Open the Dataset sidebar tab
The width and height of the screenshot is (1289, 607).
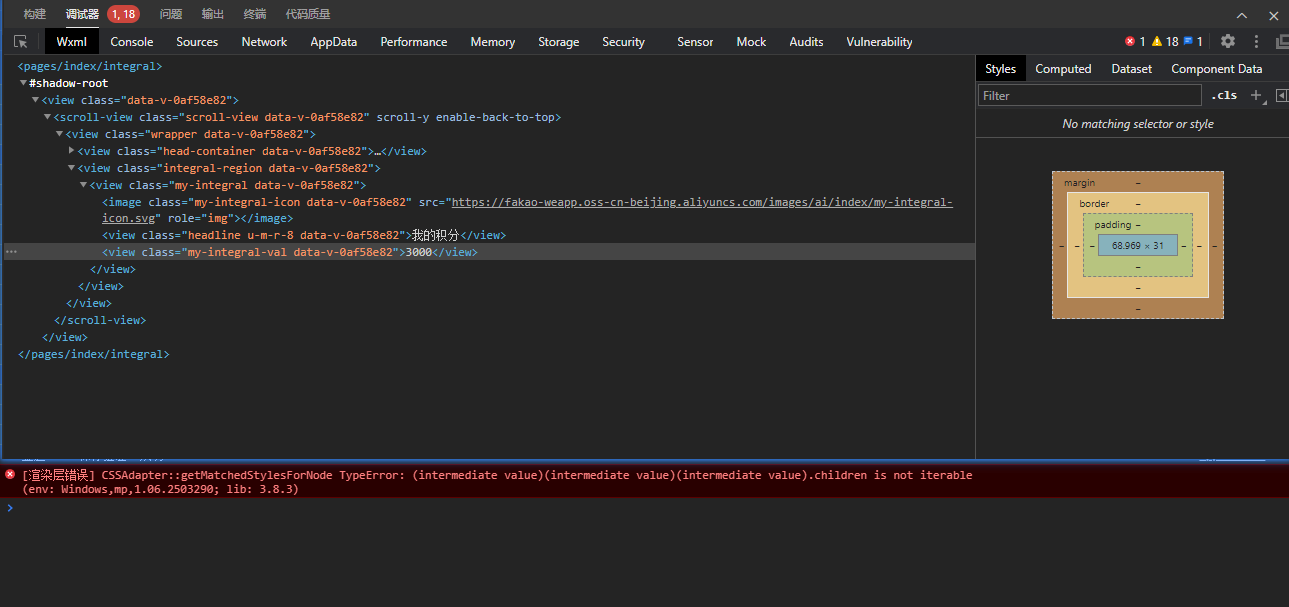1132,68
